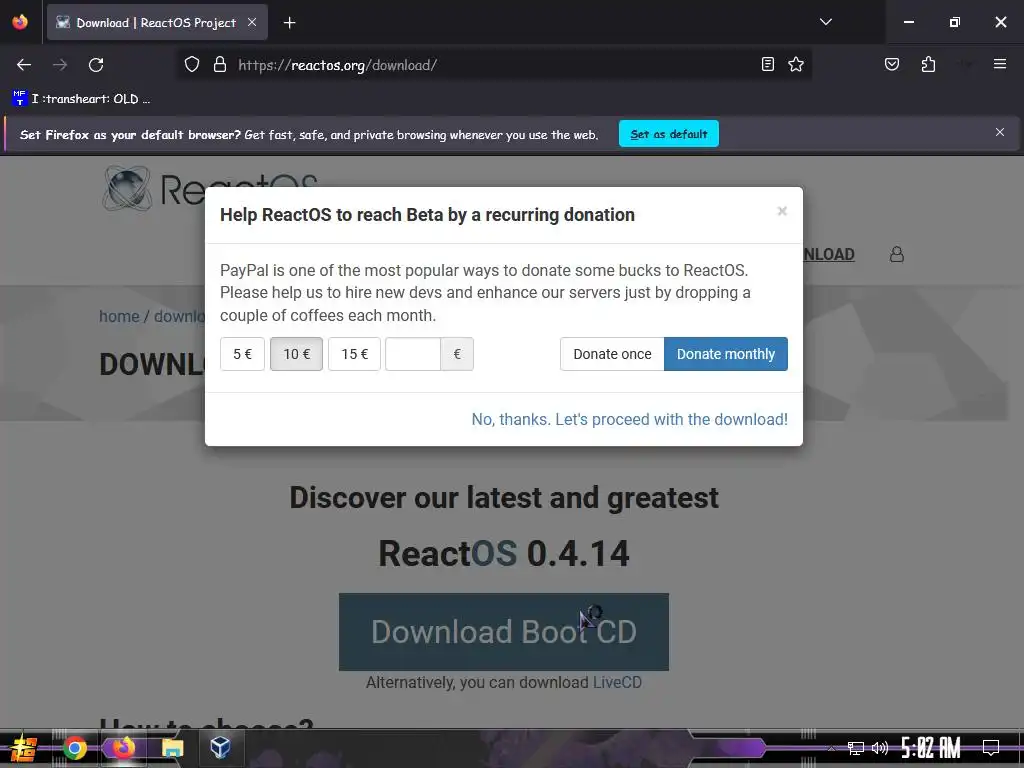Click the disabled forward arrow
Screen dimensions: 1024x768
[60, 65]
